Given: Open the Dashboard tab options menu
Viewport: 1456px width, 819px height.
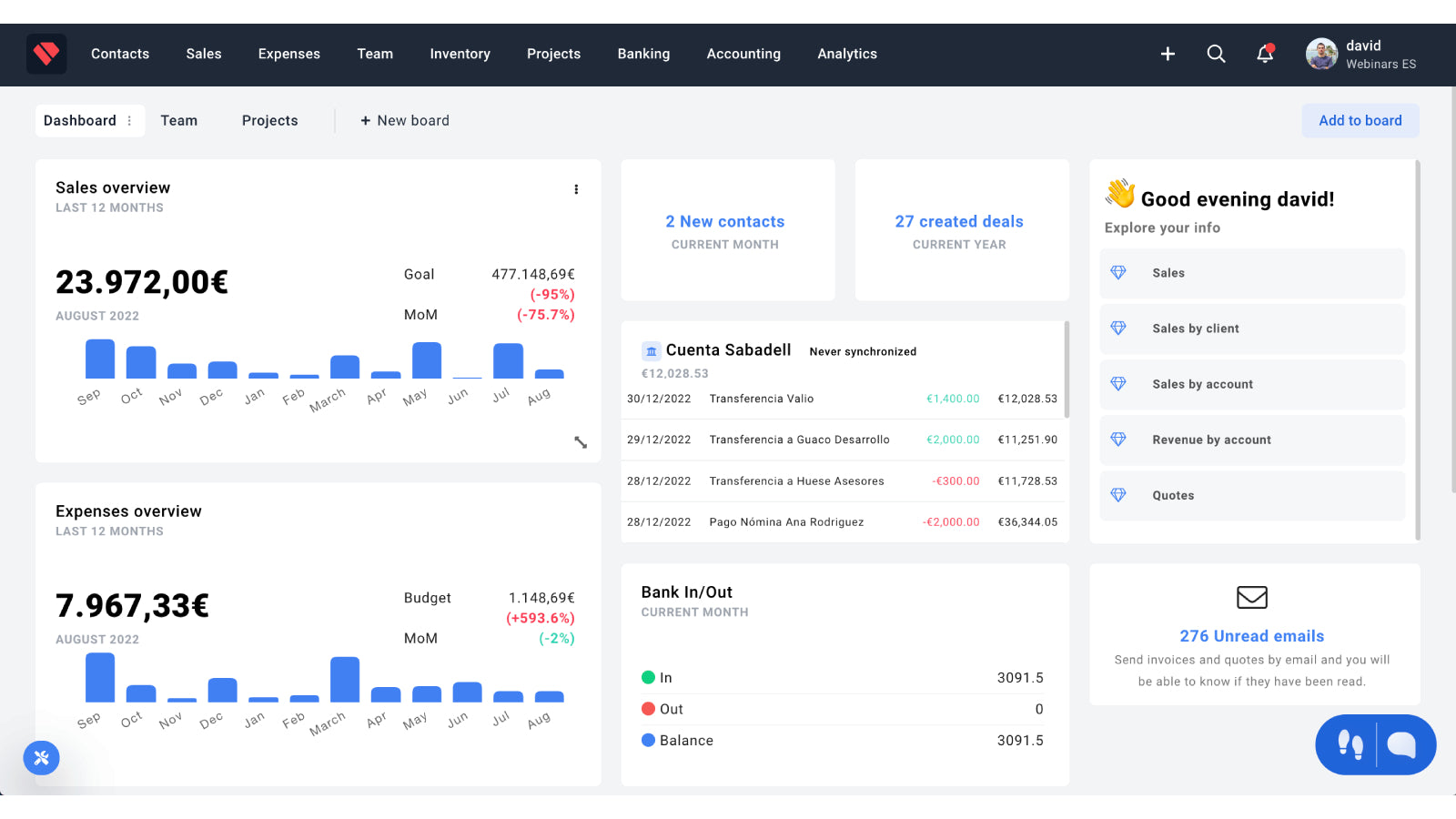Looking at the screenshot, I should [130, 120].
